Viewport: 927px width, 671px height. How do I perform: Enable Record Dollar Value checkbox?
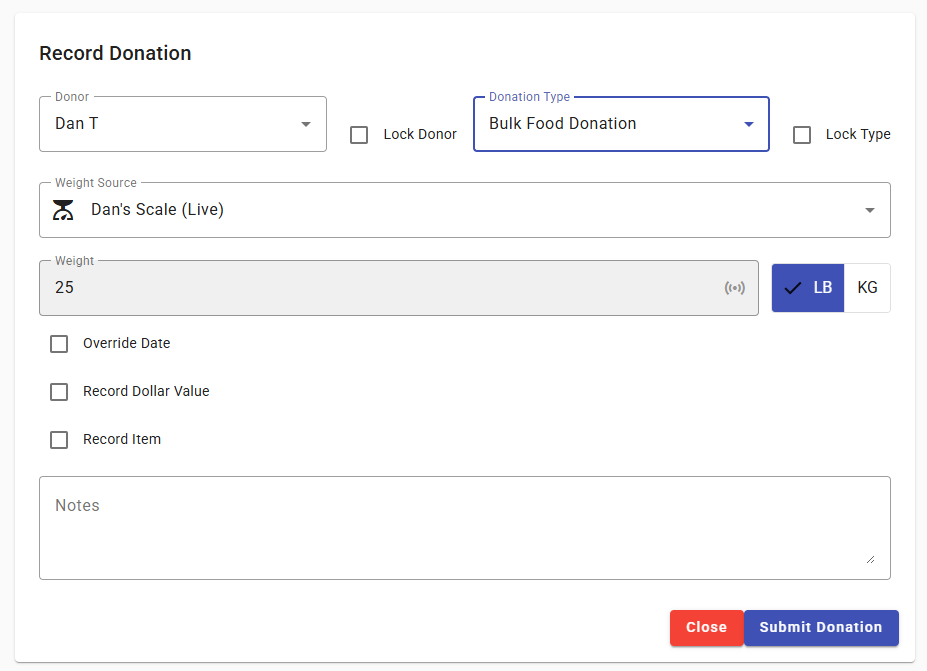(59, 392)
